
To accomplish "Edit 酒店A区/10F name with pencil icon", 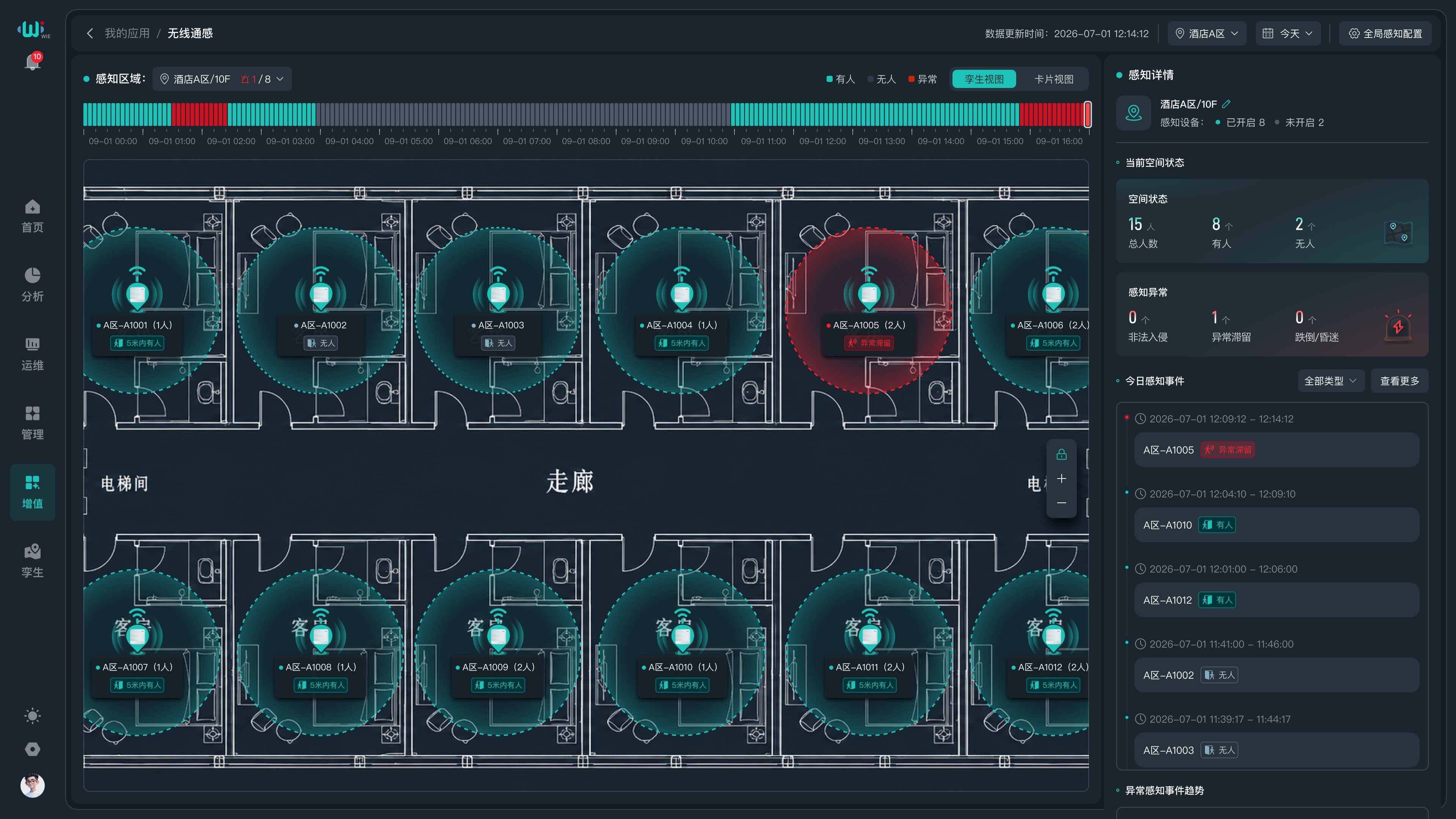I will click(x=1226, y=104).
